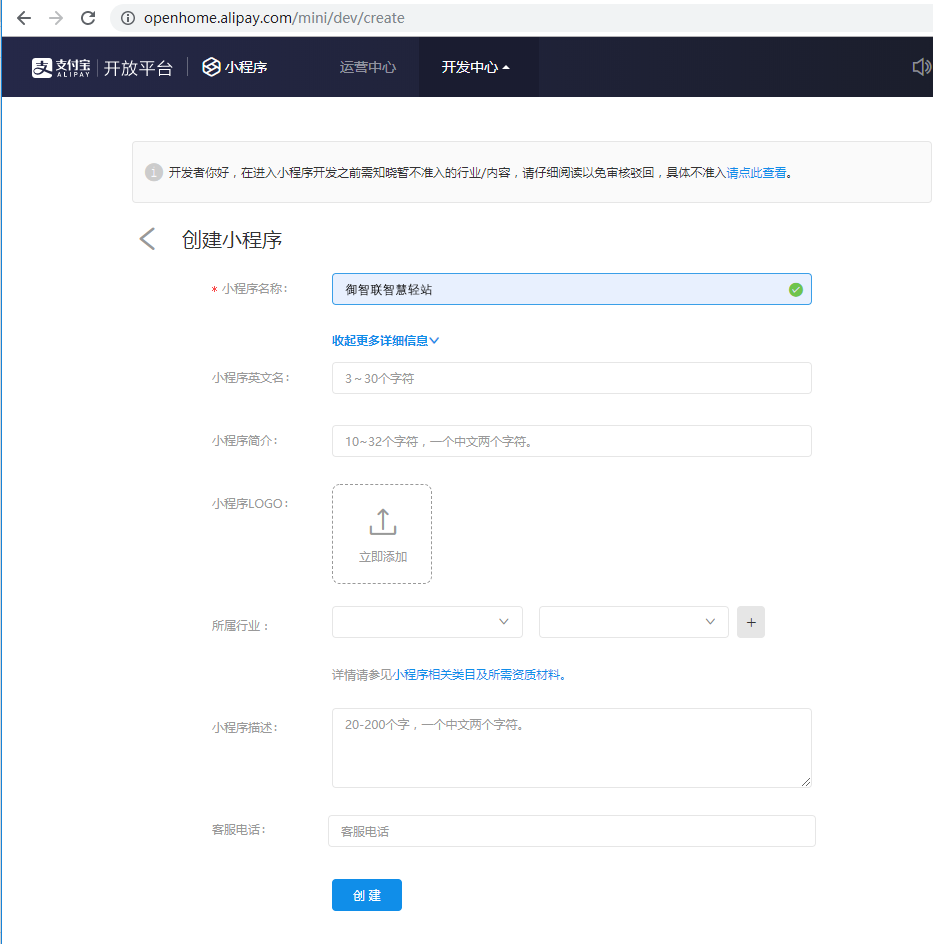Click the info circle icon in the notice banner
This screenshot has width=933, height=944.
pyautogui.click(x=153, y=171)
